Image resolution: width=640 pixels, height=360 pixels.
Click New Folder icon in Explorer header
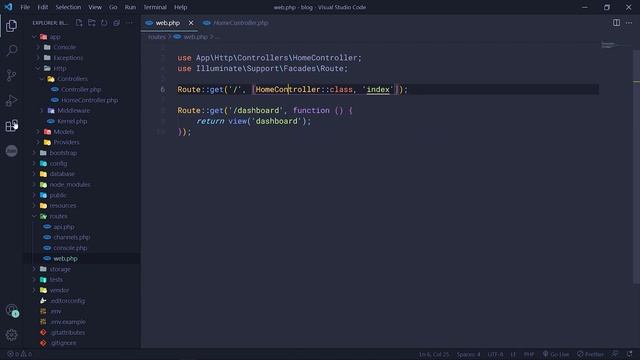92,23
